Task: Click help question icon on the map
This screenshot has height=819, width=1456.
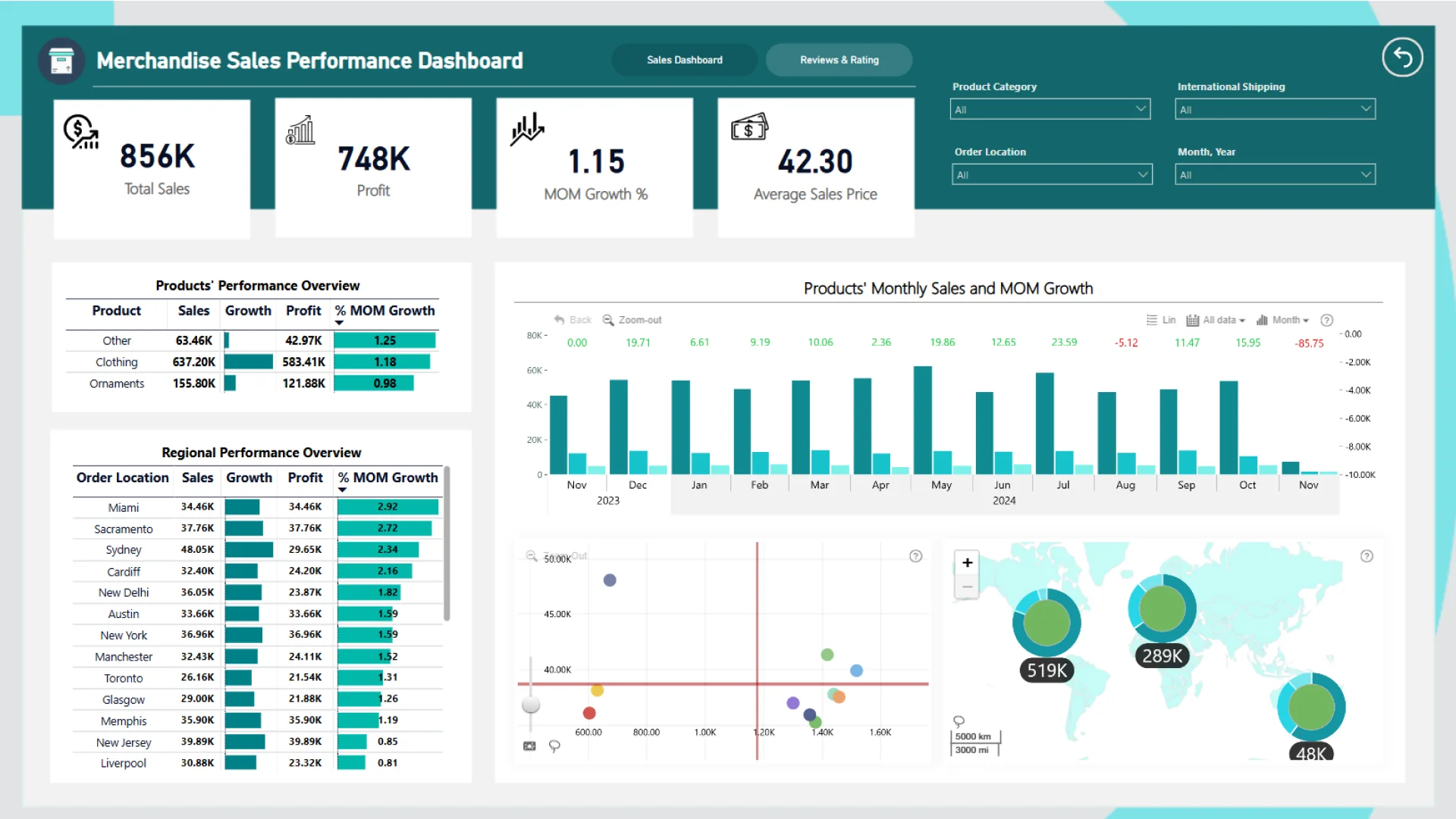Action: tap(1367, 556)
